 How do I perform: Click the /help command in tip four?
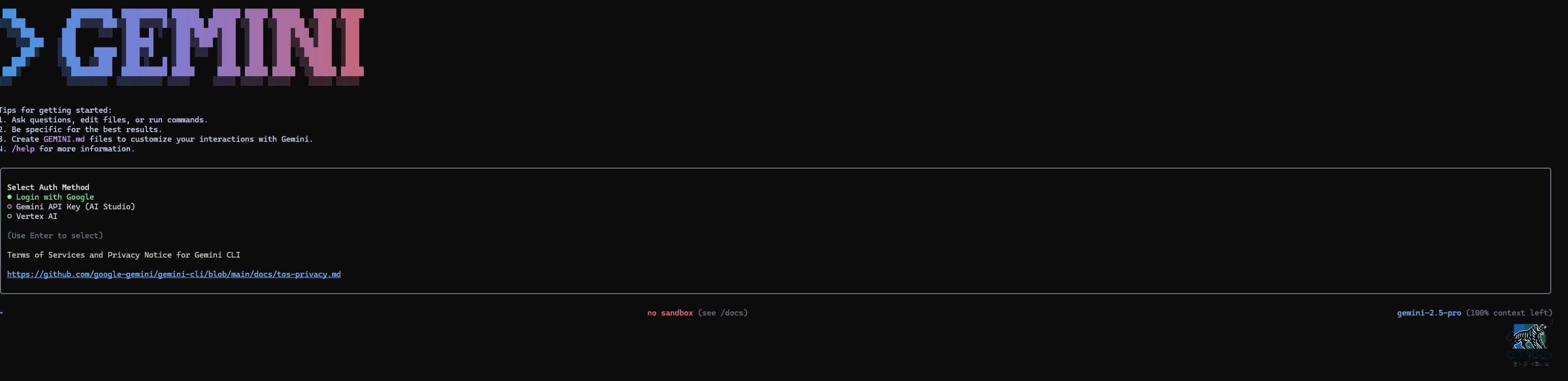click(23, 149)
